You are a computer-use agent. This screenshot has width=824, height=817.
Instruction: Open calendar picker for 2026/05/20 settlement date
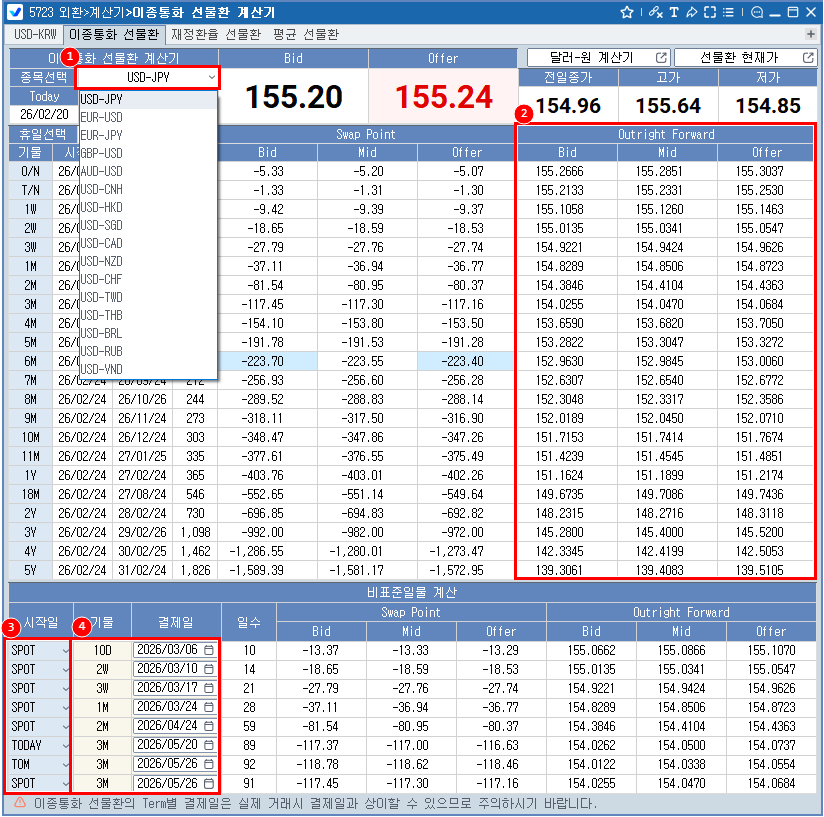(x=209, y=745)
